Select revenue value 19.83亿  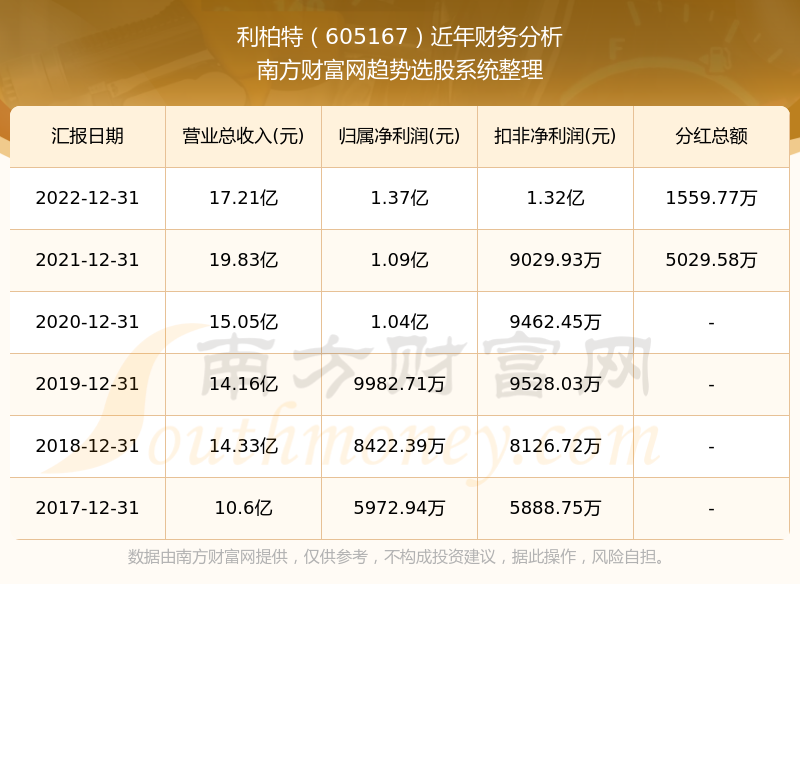coord(243,260)
